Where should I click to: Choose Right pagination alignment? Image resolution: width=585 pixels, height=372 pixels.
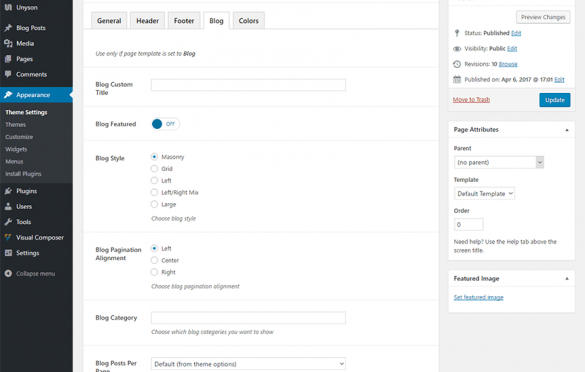pos(154,272)
